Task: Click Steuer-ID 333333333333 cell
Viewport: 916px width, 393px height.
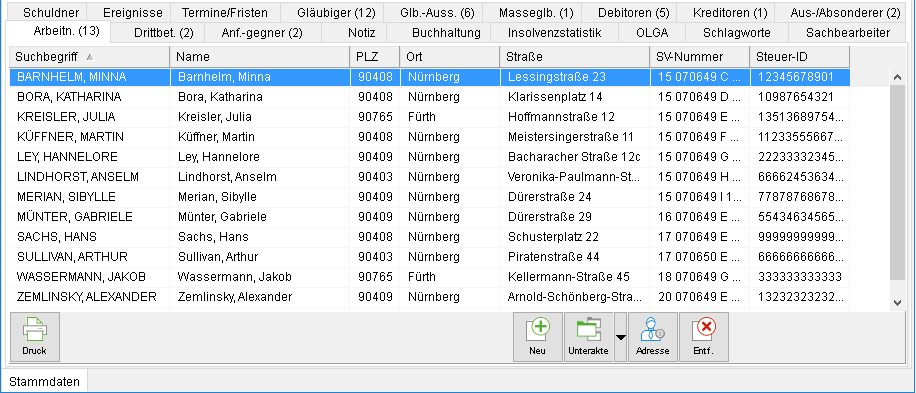Action: click(800, 277)
